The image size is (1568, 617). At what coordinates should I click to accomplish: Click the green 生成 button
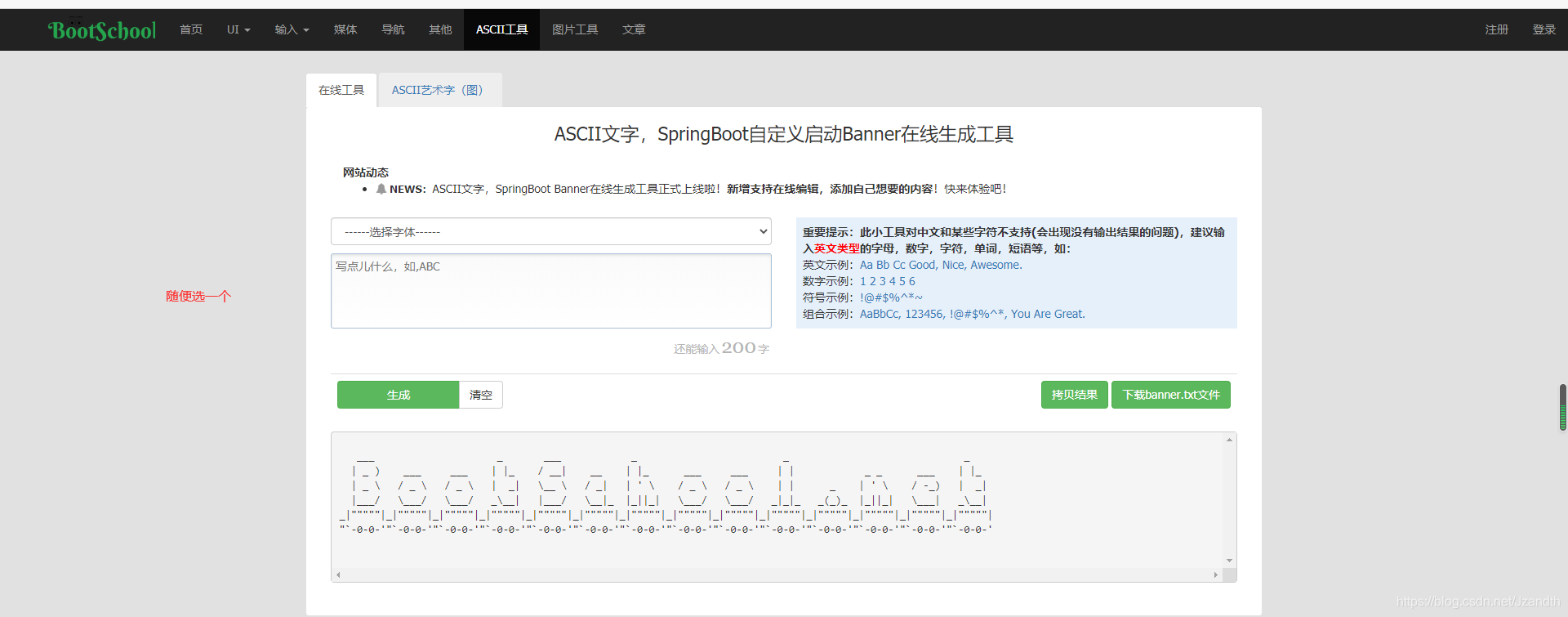[398, 395]
